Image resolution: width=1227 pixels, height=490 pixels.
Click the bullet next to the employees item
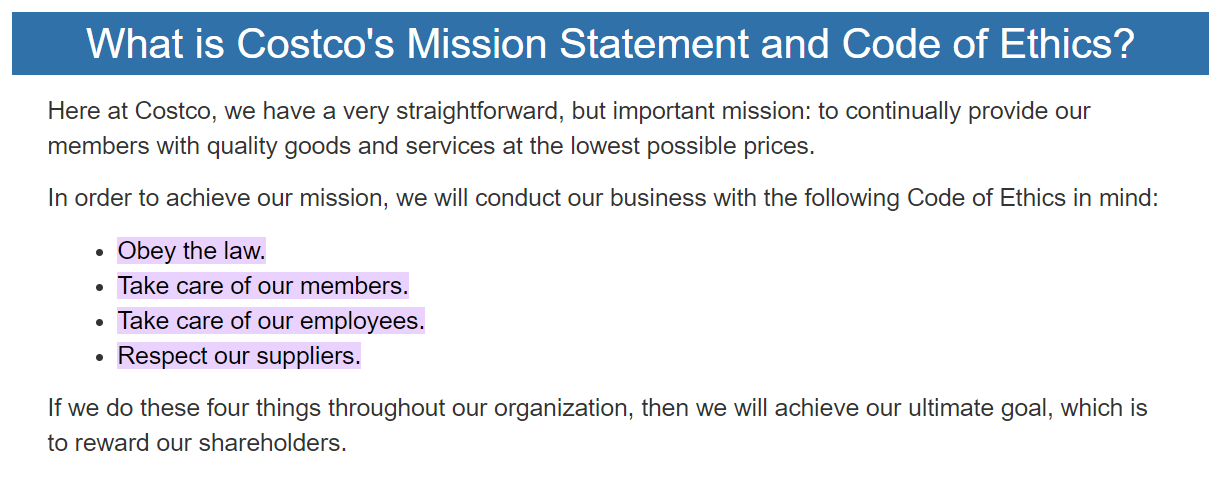pyautogui.click(x=99, y=322)
